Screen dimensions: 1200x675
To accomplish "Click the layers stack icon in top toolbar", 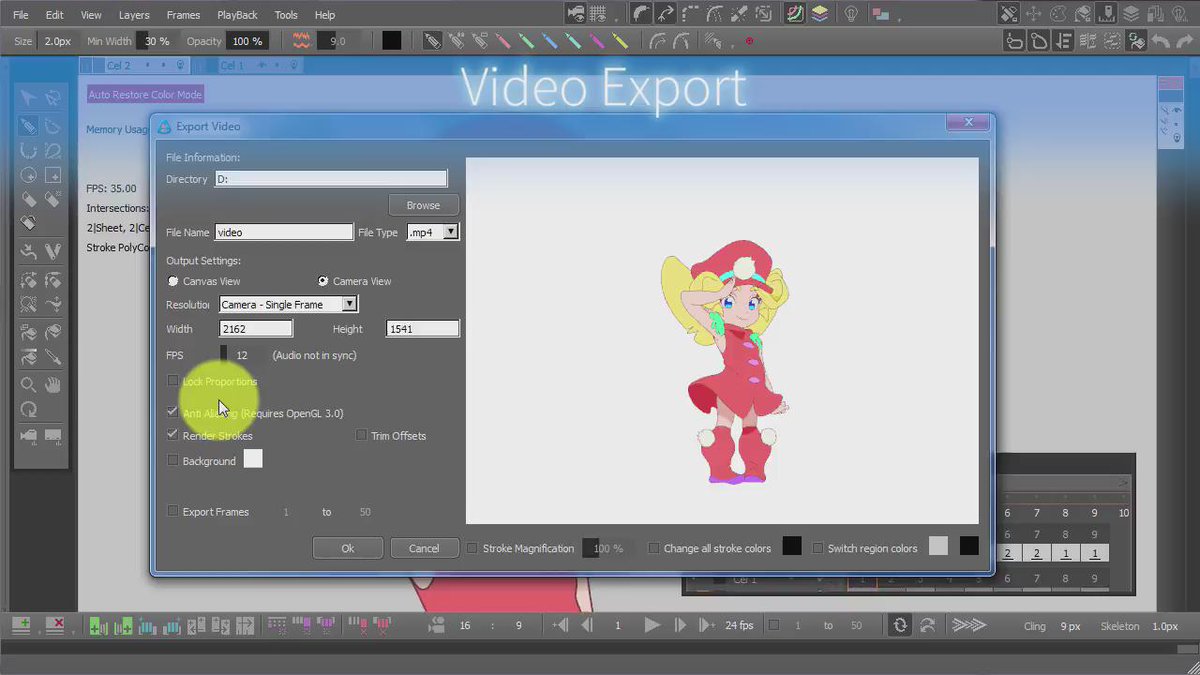I will pyautogui.click(x=820, y=14).
